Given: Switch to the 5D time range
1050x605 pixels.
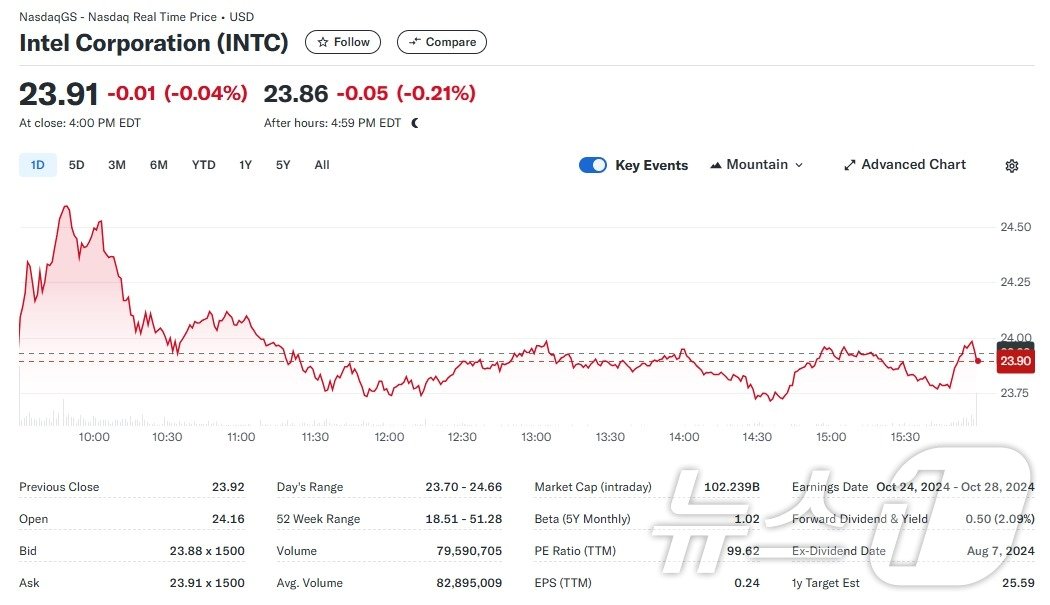Looking at the screenshot, I should (x=76, y=165).
